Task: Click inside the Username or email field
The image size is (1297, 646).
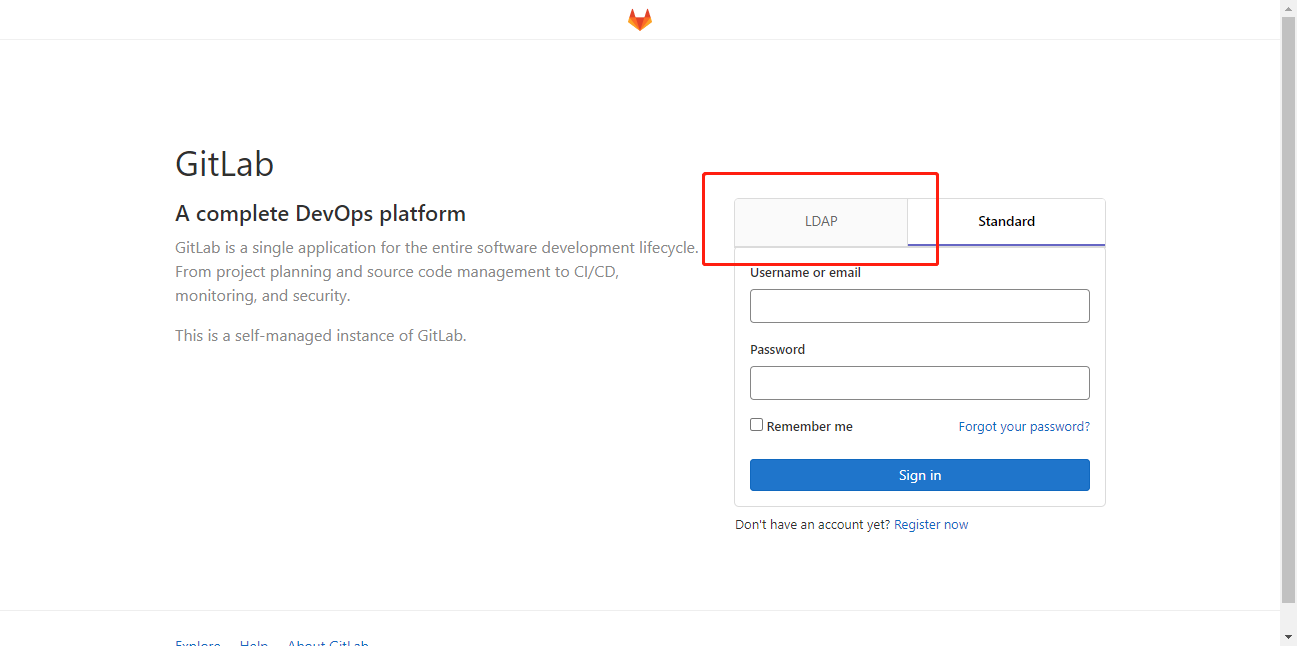Action: (x=919, y=305)
